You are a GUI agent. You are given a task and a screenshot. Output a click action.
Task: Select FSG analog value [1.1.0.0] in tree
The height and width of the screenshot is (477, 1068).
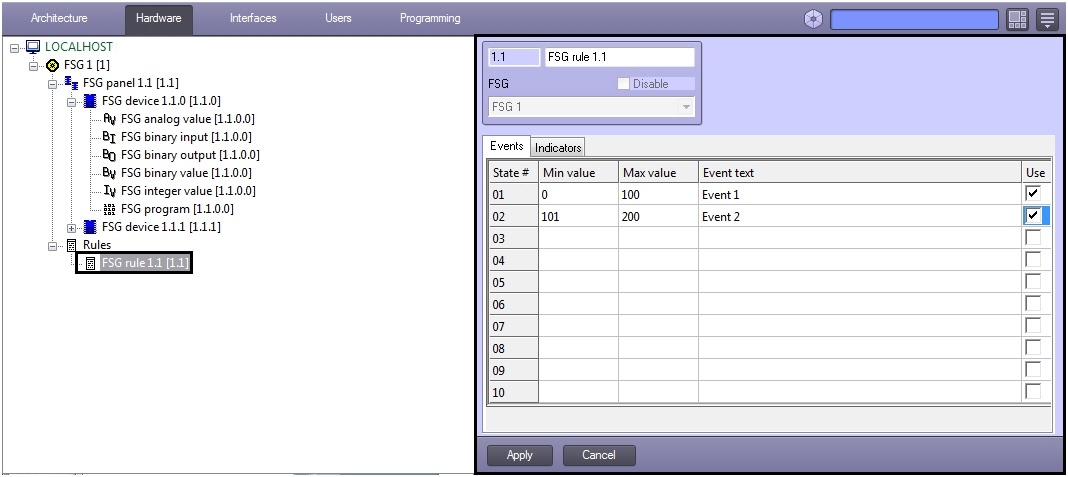click(187, 119)
